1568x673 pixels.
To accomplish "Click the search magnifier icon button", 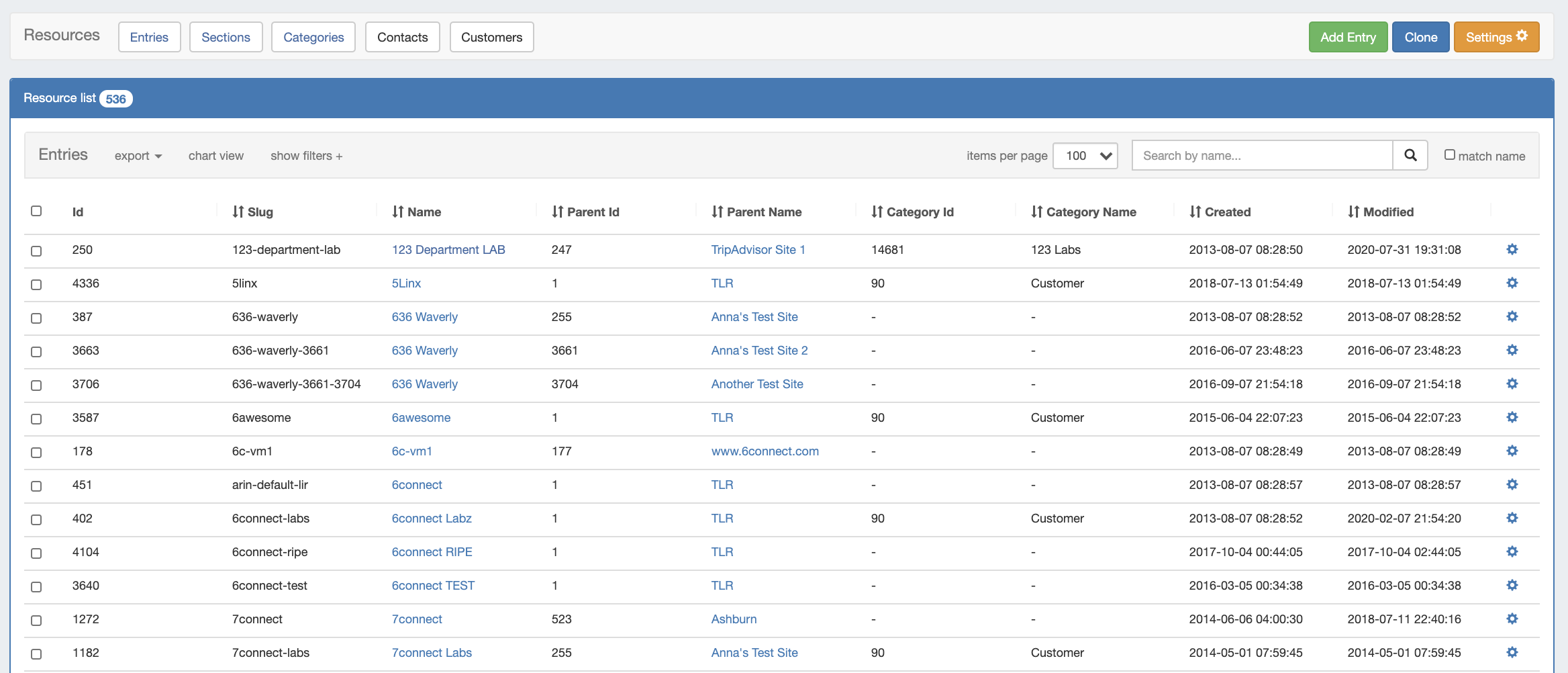I will (x=1410, y=155).
